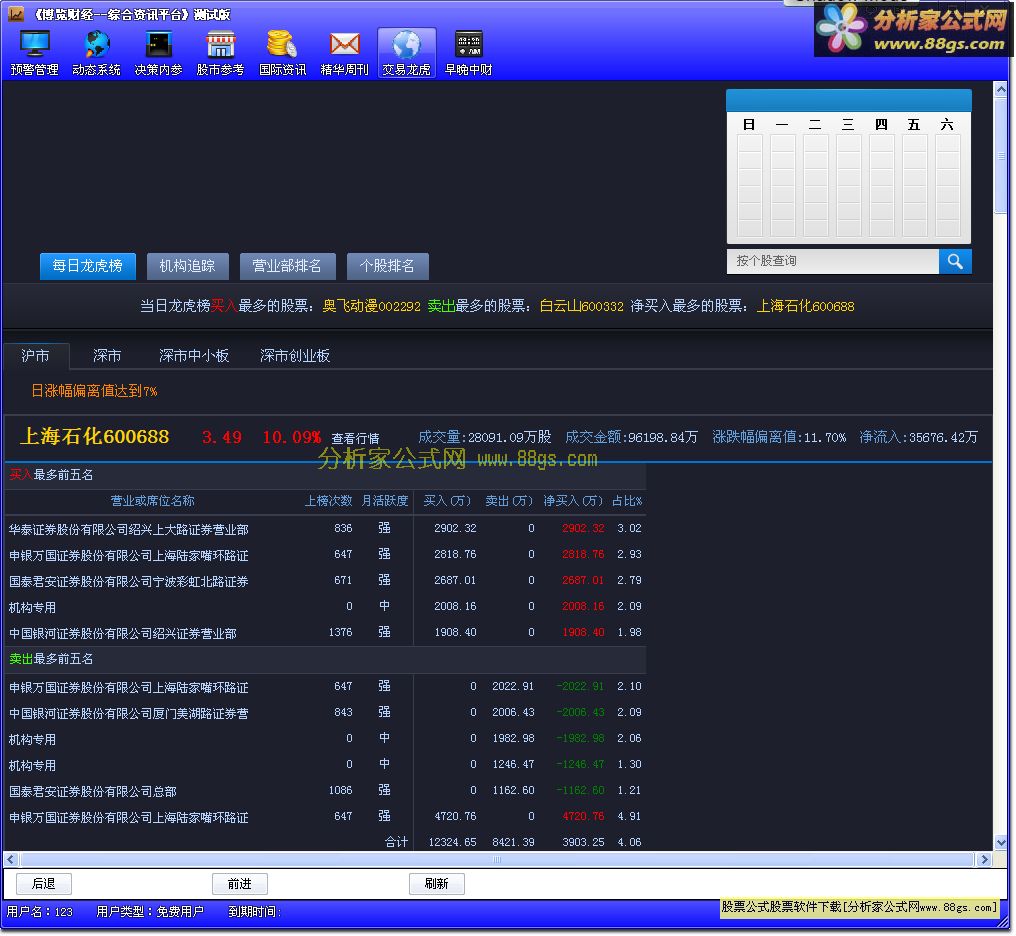
Task: Click calendar 六 weekday header
Action: (x=947, y=124)
